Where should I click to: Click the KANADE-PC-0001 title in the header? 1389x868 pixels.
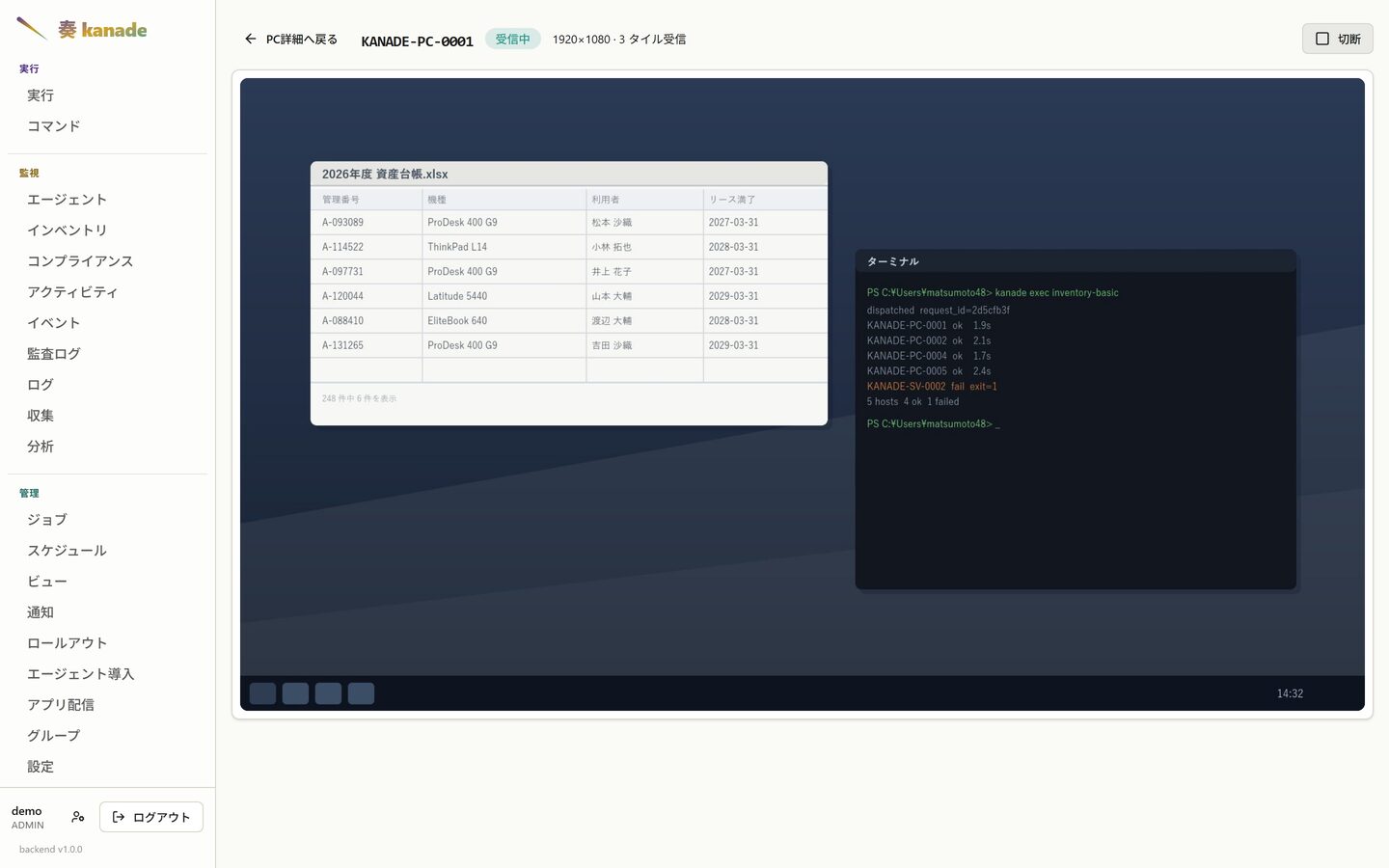[x=417, y=41]
